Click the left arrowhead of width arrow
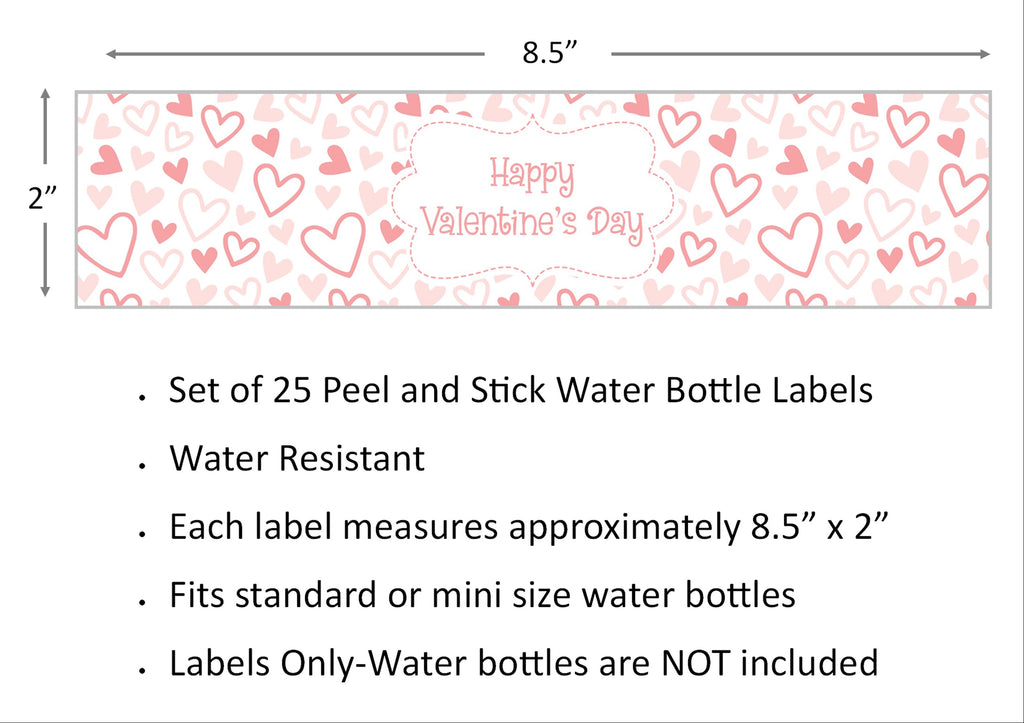 [x=112, y=54]
